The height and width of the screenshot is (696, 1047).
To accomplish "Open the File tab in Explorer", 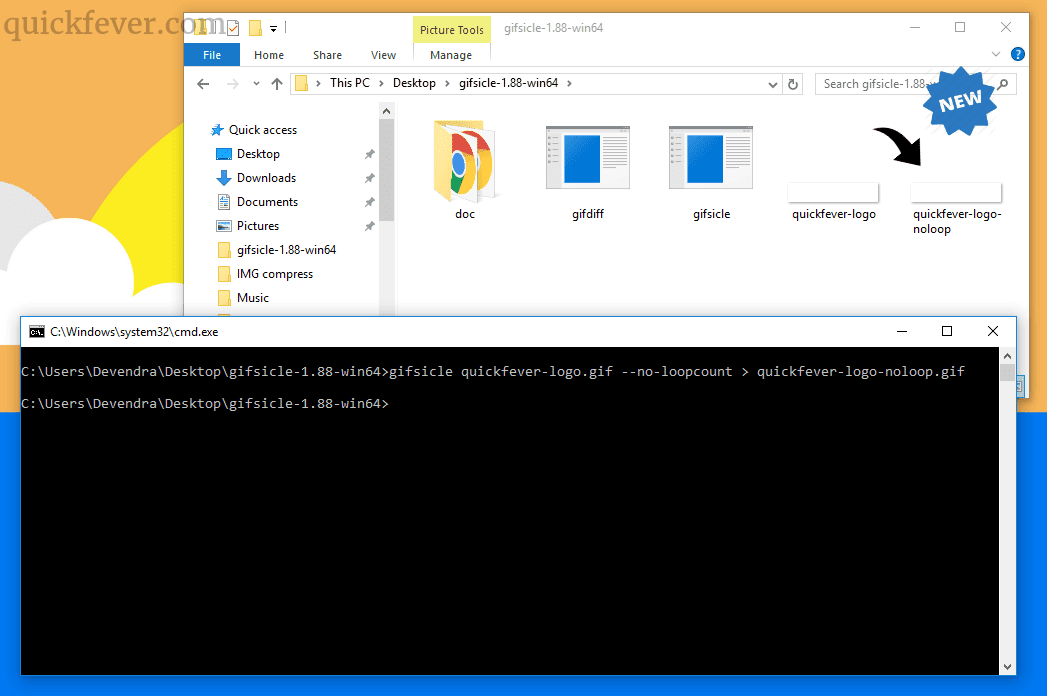I will 212,55.
